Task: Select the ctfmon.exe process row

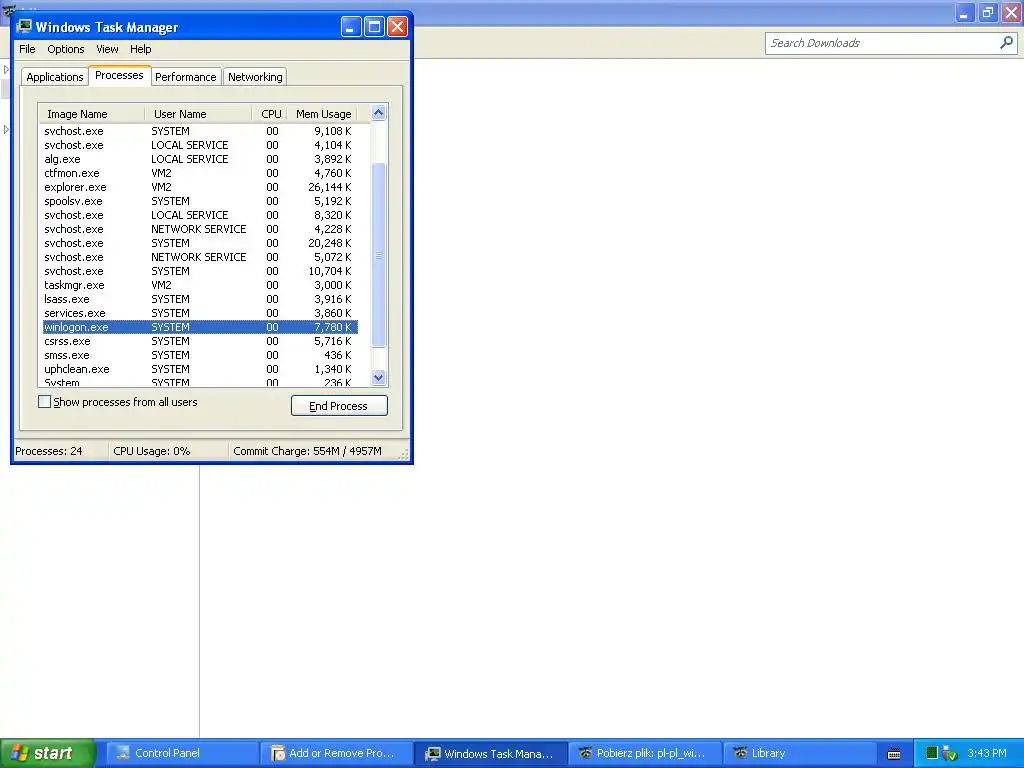Action: (x=200, y=173)
